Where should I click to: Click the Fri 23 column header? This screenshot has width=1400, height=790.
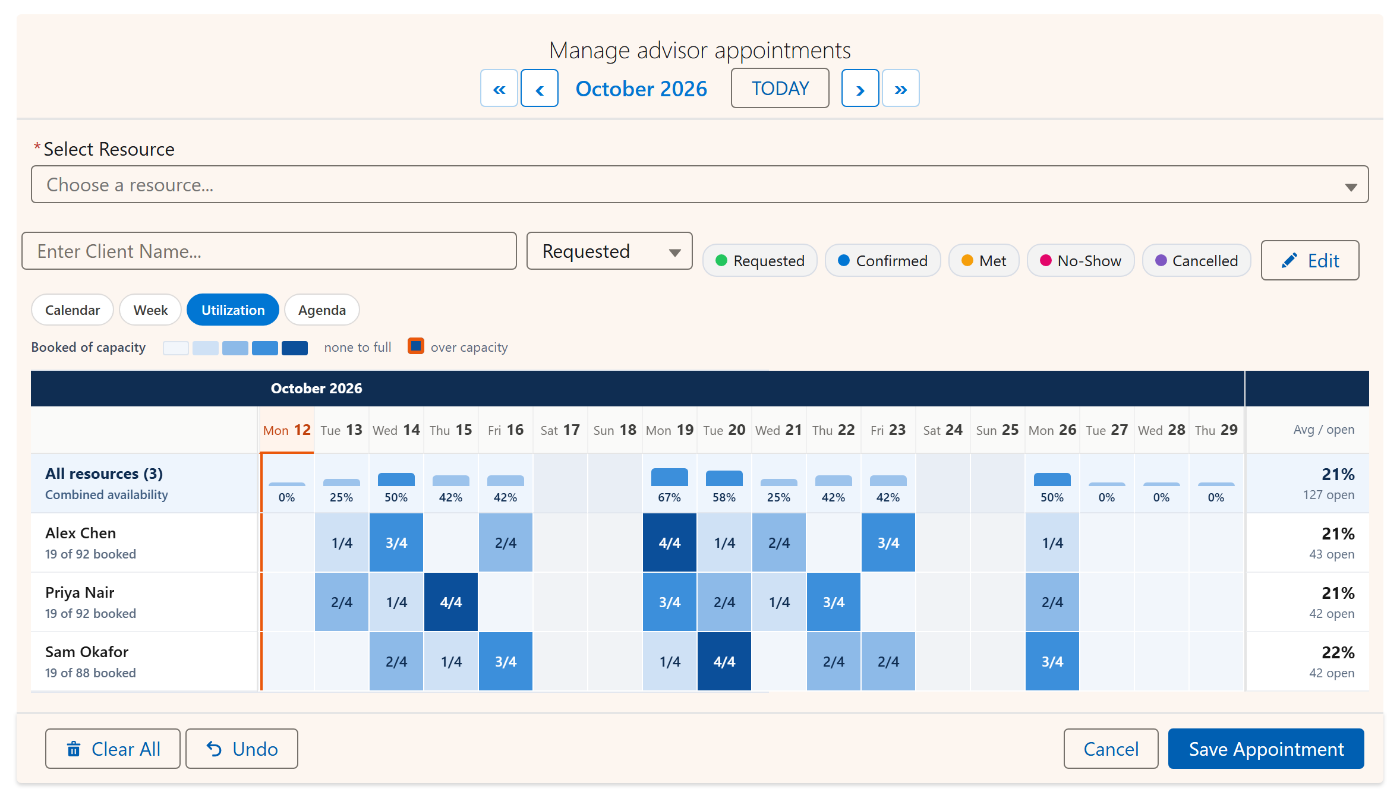(x=888, y=430)
